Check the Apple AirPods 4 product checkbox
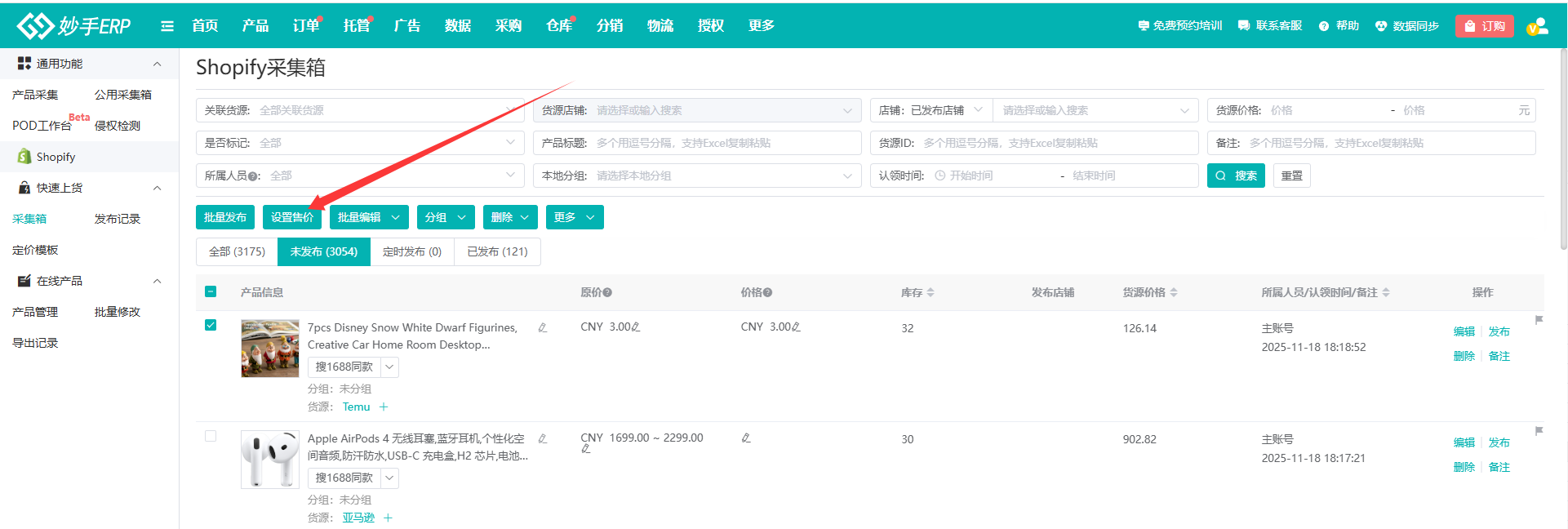The image size is (1568, 529). tap(211, 436)
